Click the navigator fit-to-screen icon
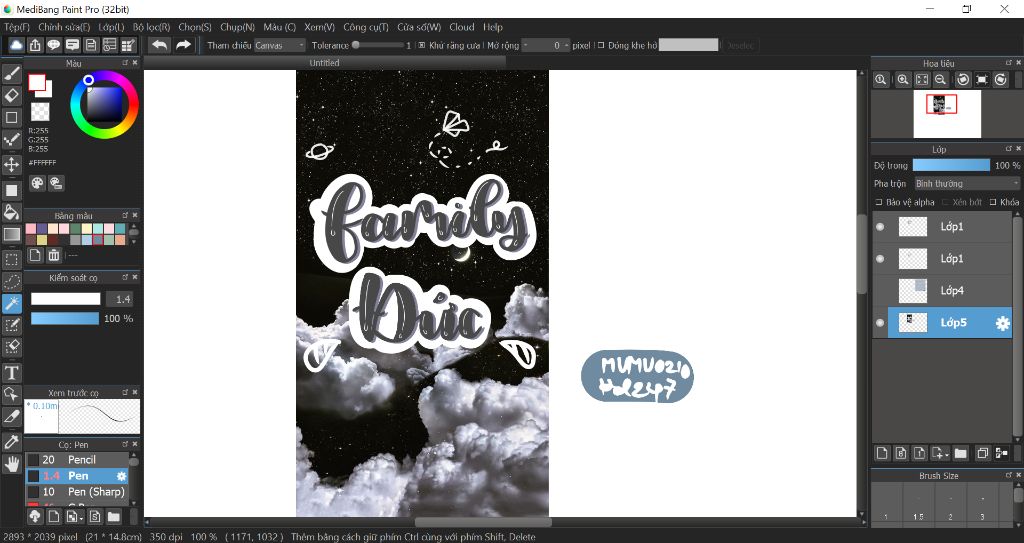Screen dimensions: 1024x543 pos(921,79)
